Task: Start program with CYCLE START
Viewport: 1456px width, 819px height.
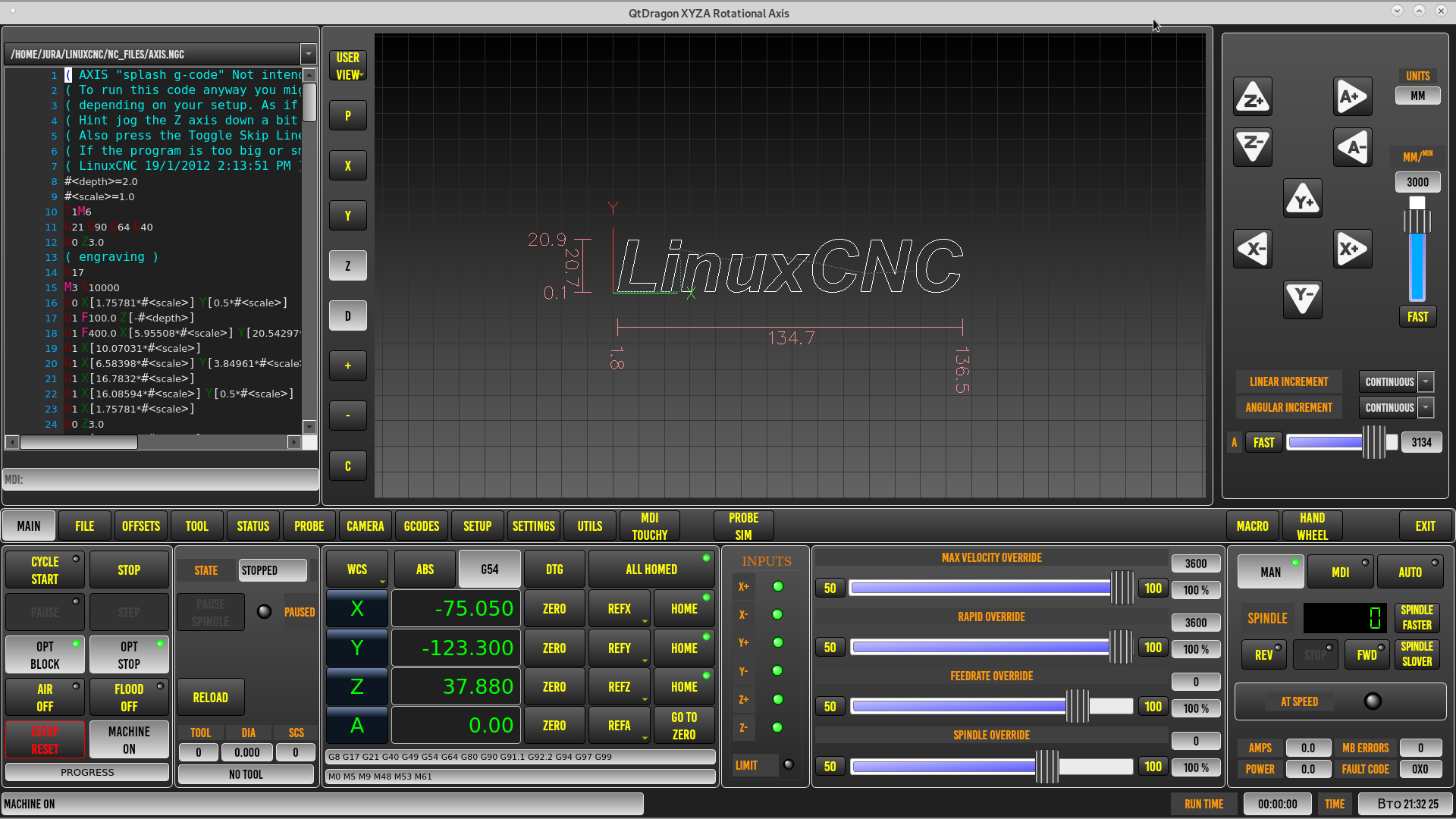Action: 45,570
